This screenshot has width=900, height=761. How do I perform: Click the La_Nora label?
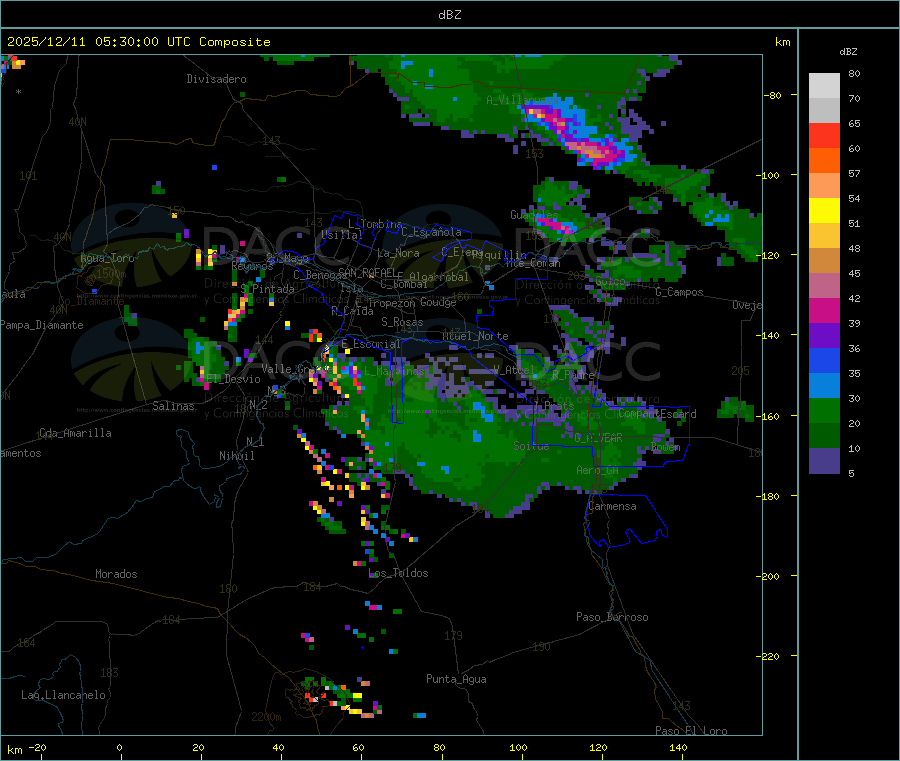tap(398, 253)
